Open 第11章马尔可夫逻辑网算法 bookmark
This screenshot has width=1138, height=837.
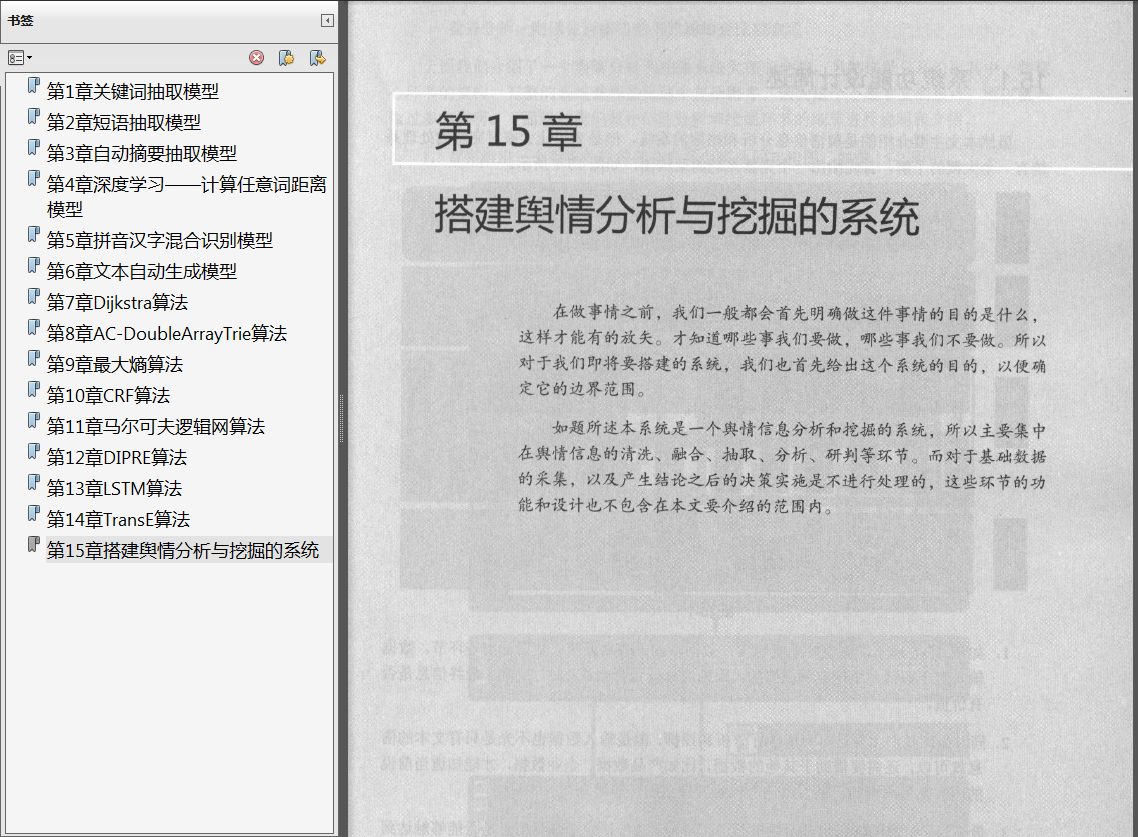[x=156, y=427]
